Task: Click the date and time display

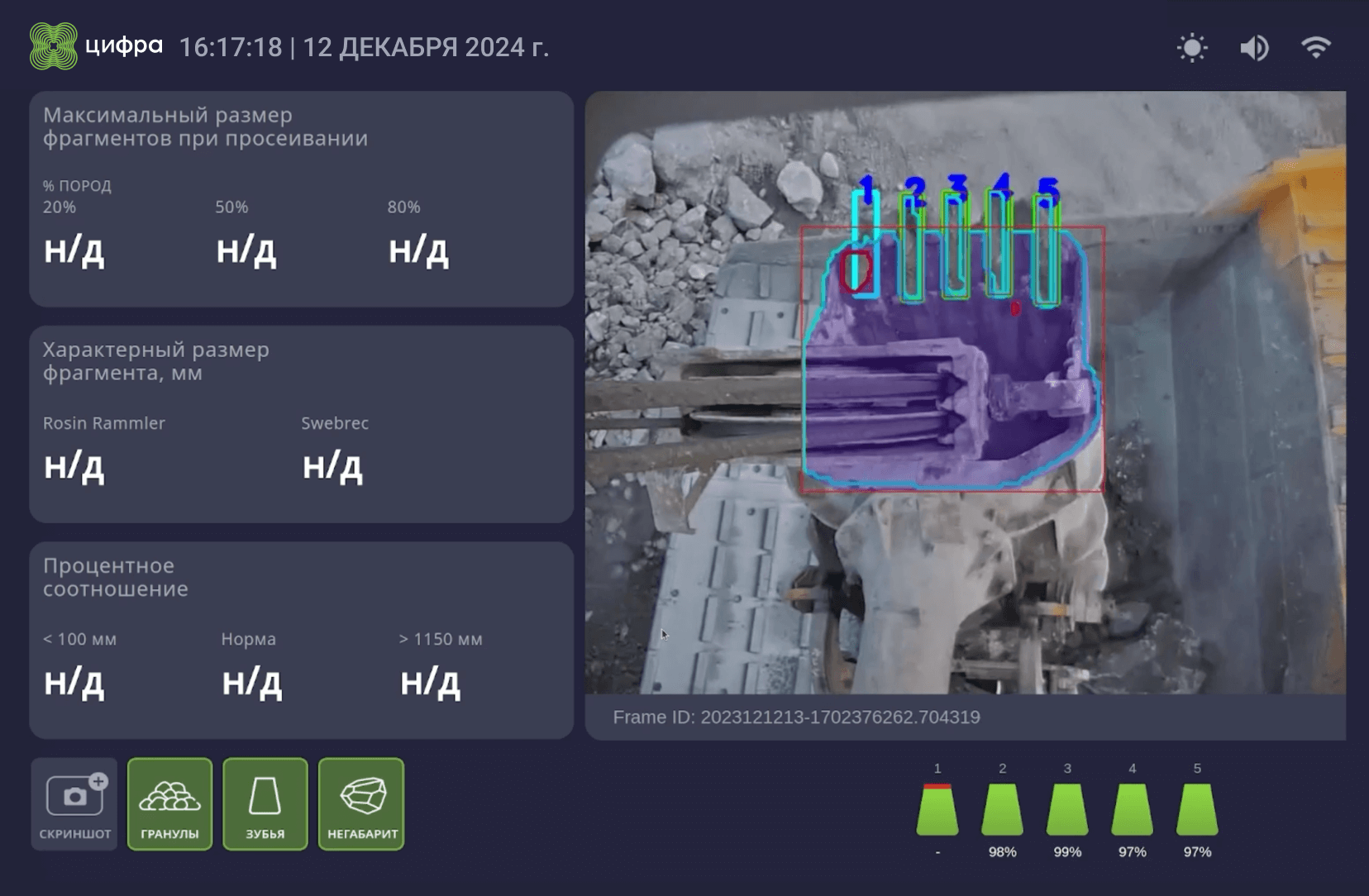Action: (x=364, y=47)
